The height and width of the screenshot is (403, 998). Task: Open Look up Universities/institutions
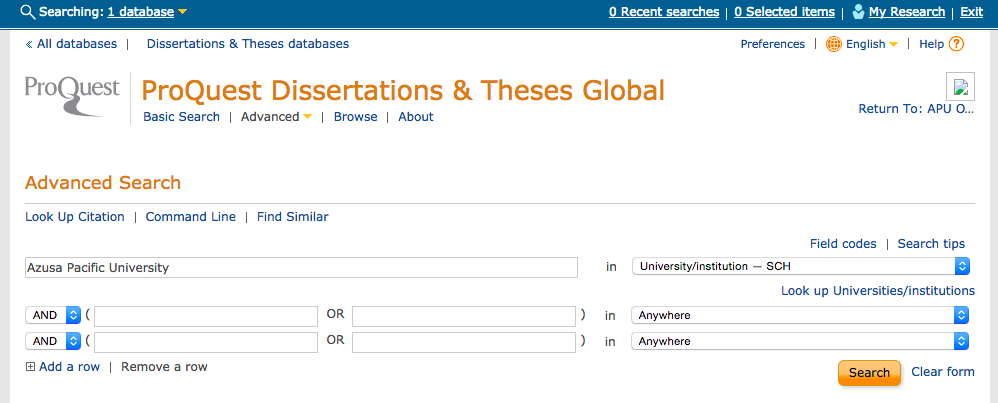878,290
